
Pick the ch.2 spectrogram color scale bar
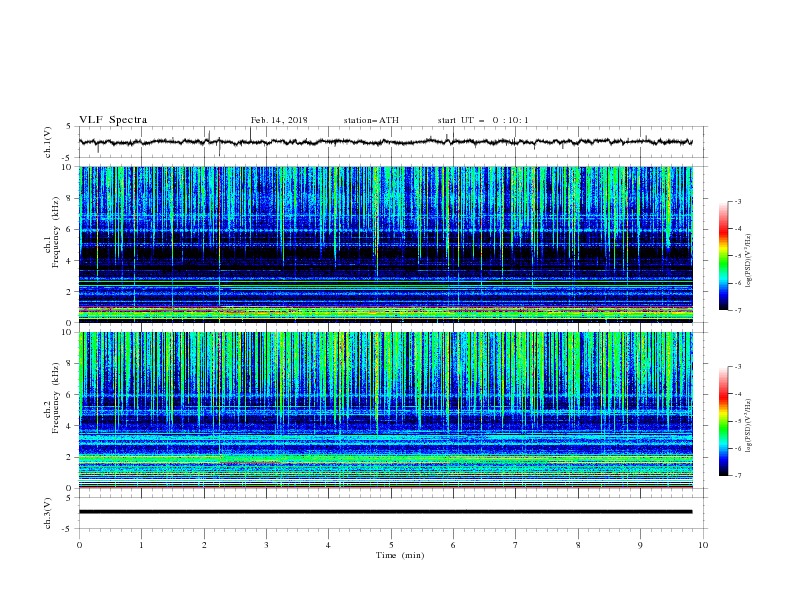(723, 421)
